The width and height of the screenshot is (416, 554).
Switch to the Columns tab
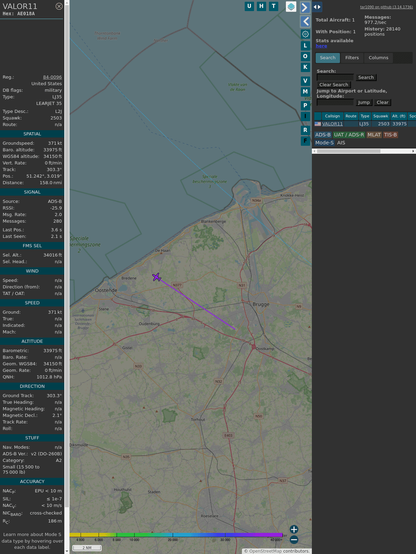coord(378,58)
